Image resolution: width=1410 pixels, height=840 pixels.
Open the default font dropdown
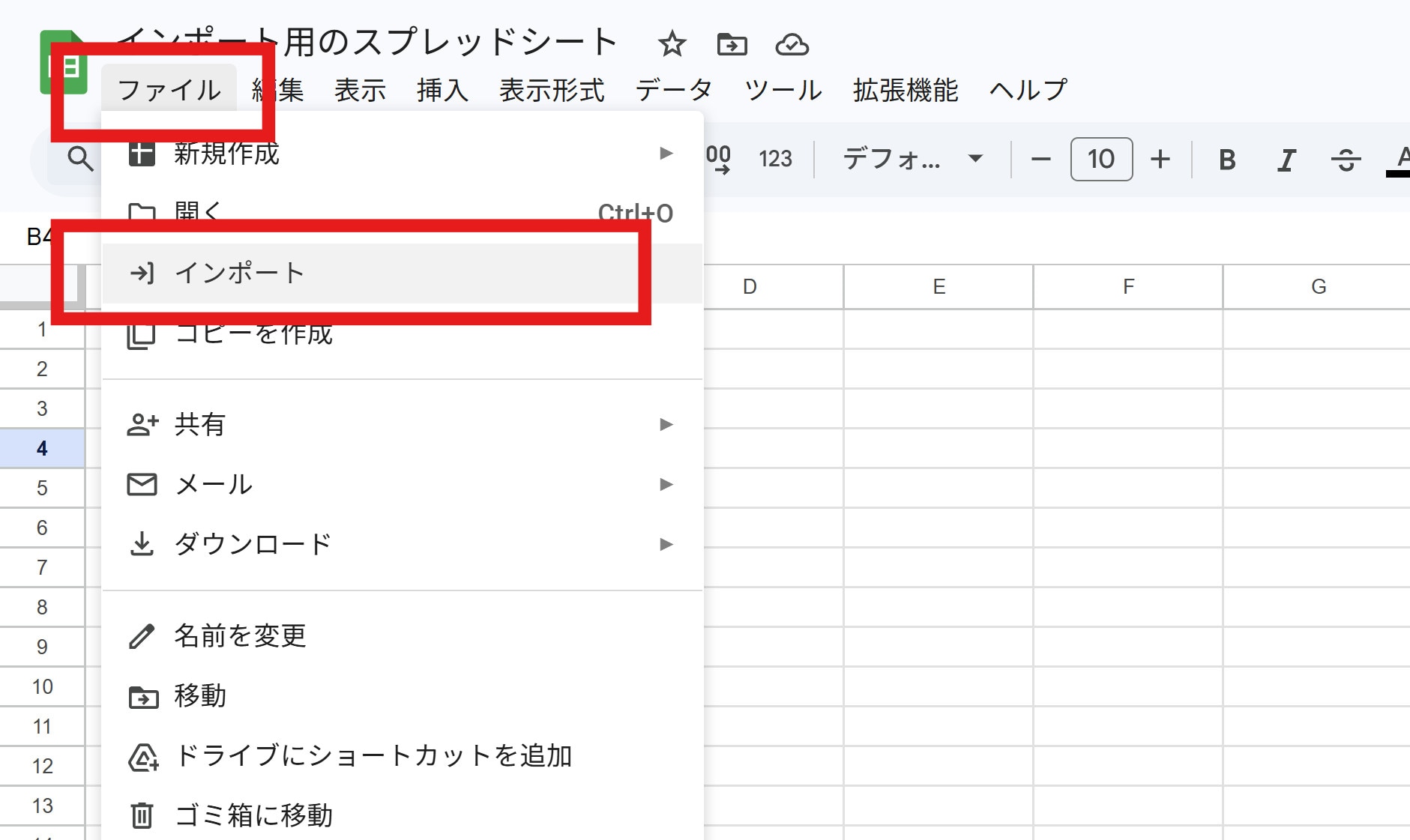coord(912,159)
